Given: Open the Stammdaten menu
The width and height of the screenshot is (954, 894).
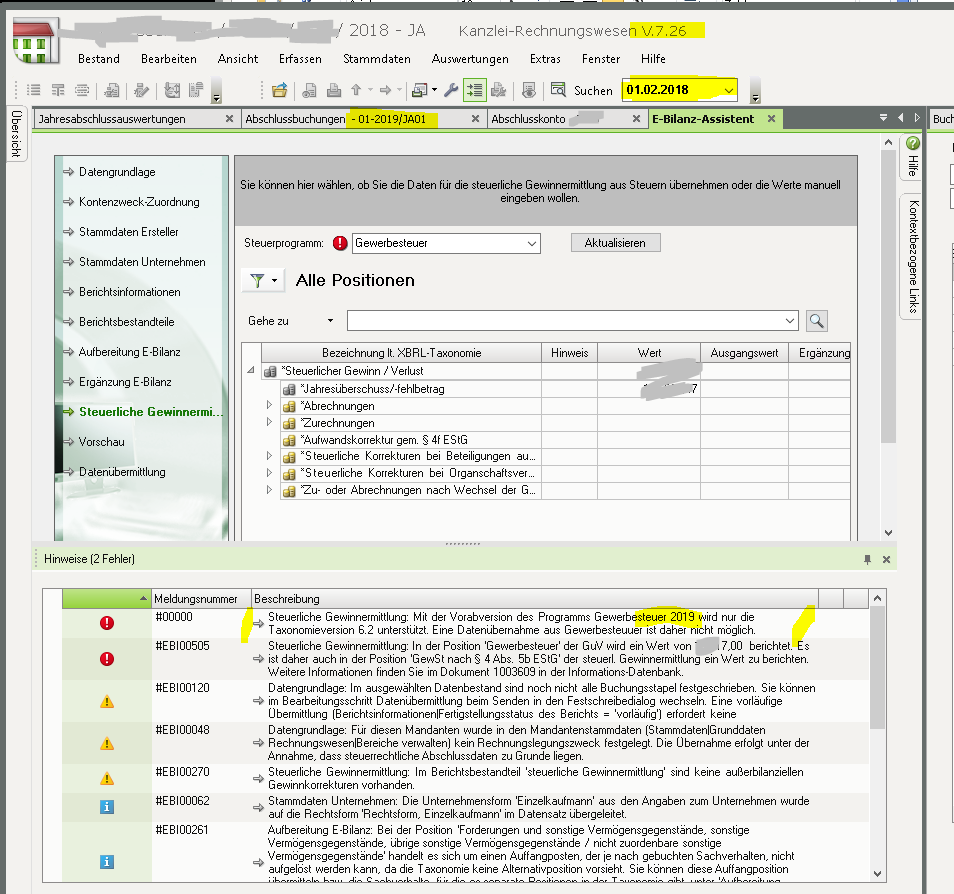Looking at the screenshot, I should (x=377, y=59).
